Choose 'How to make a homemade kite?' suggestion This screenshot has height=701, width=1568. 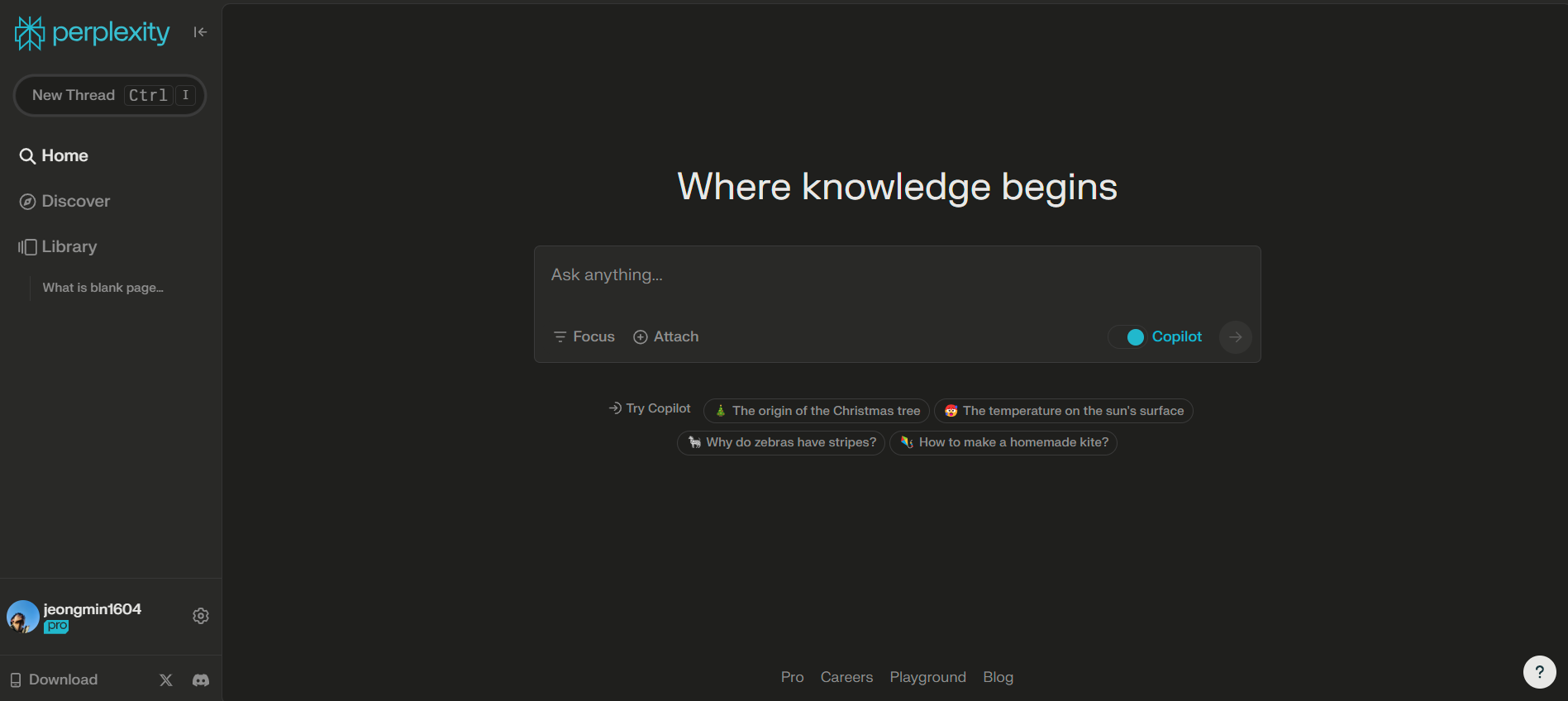point(1003,442)
